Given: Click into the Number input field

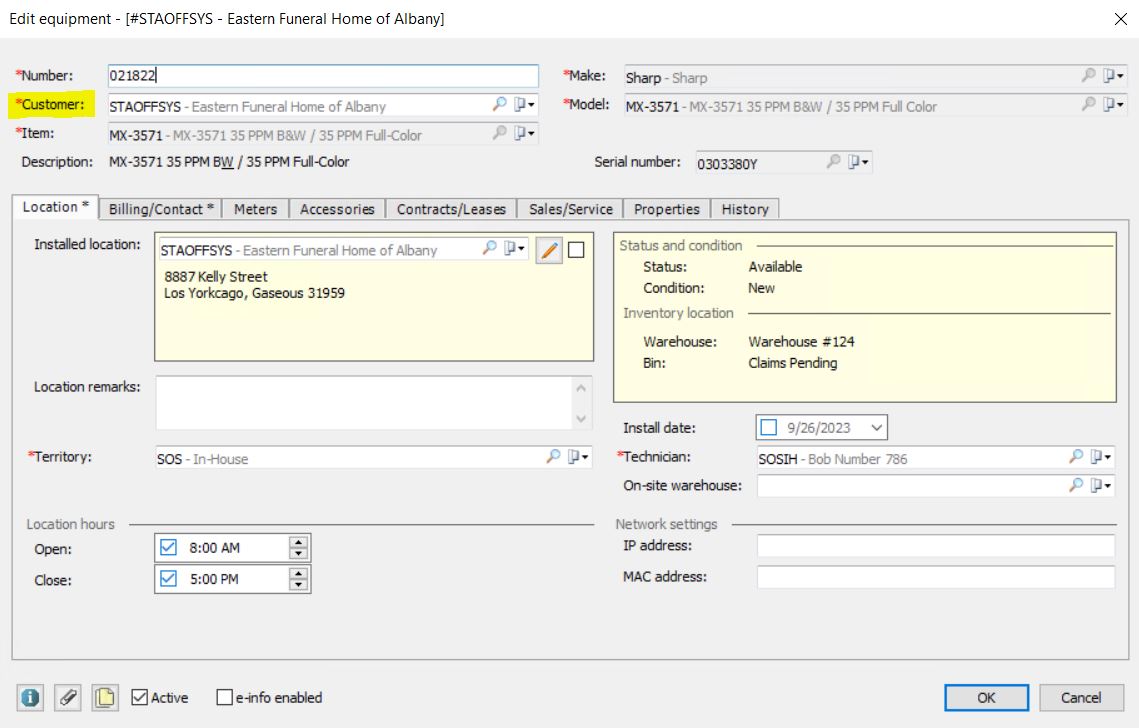Looking at the screenshot, I should pos(323,76).
